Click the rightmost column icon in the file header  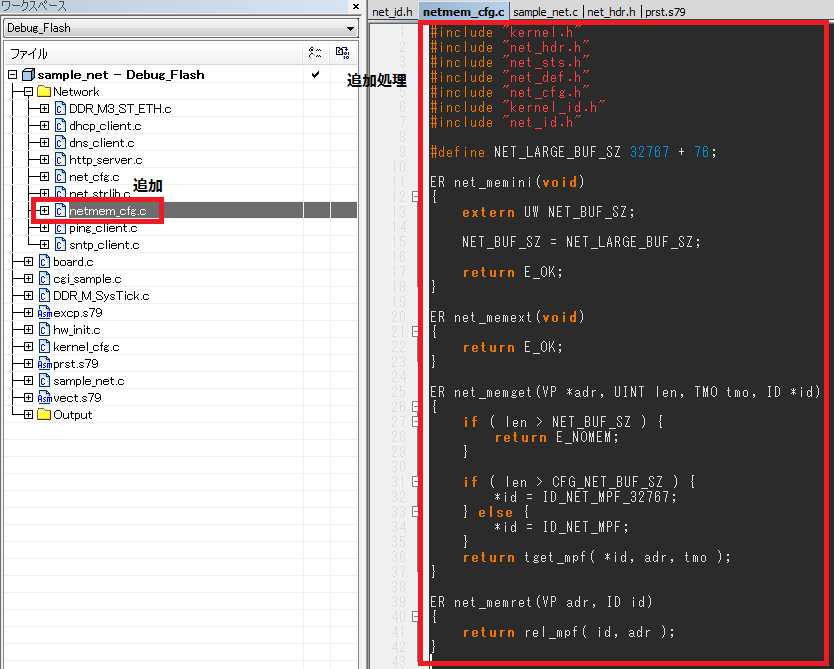[x=342, y=53]
